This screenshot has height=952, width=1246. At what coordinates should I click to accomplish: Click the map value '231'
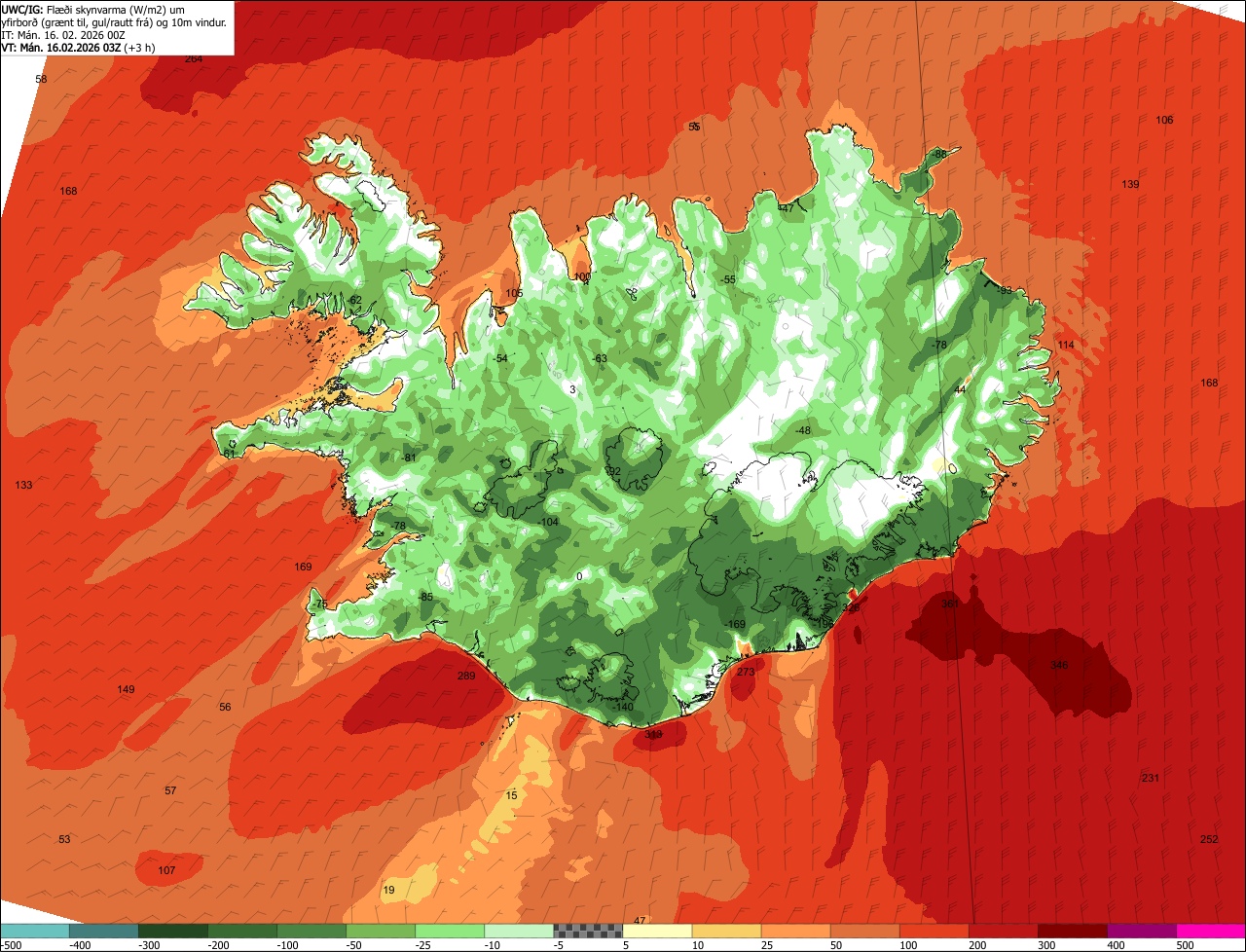pyautogui.click(x=1151, y=778)
